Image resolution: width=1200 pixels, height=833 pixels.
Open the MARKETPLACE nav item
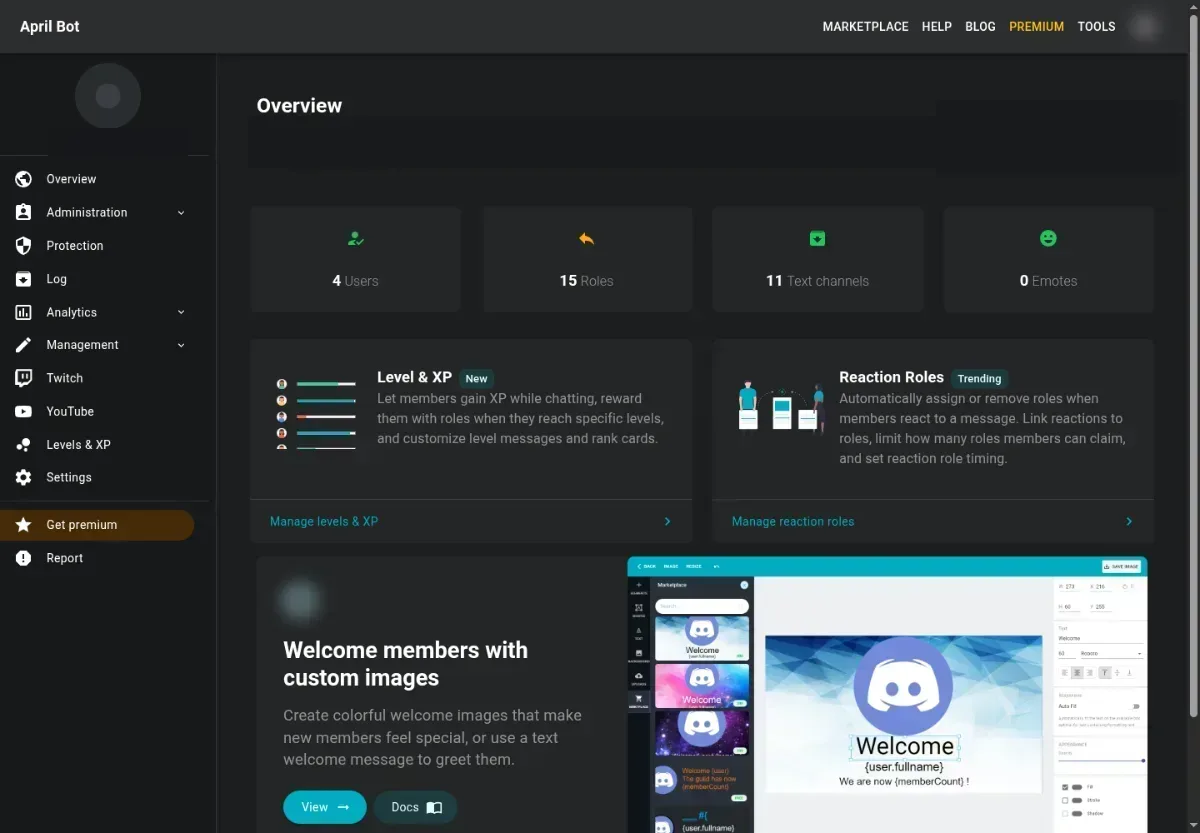coord(865,27)
